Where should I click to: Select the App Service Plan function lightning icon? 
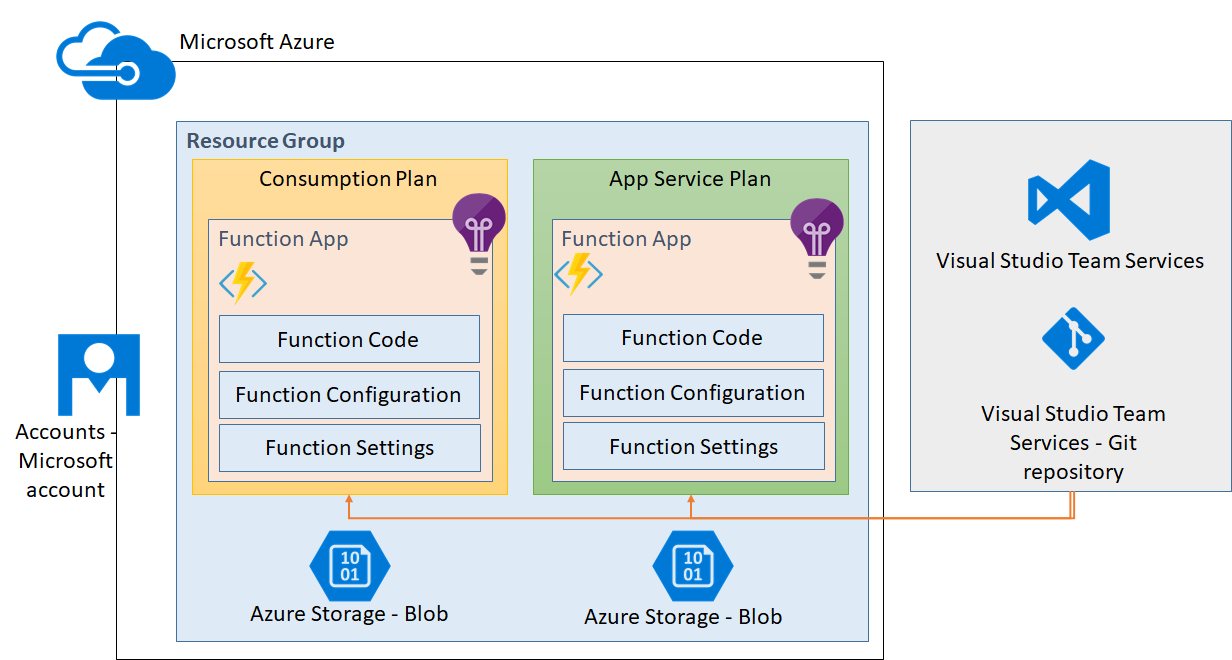tap(579, 273)
